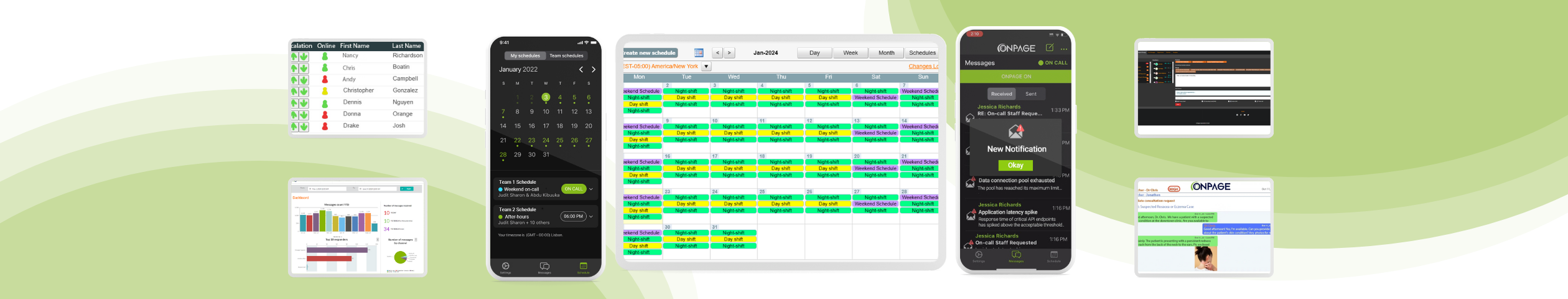Click the next '>' button beside Jan-2024
This screenshot has height=299, width=1568.
click(x=729, y=53)
